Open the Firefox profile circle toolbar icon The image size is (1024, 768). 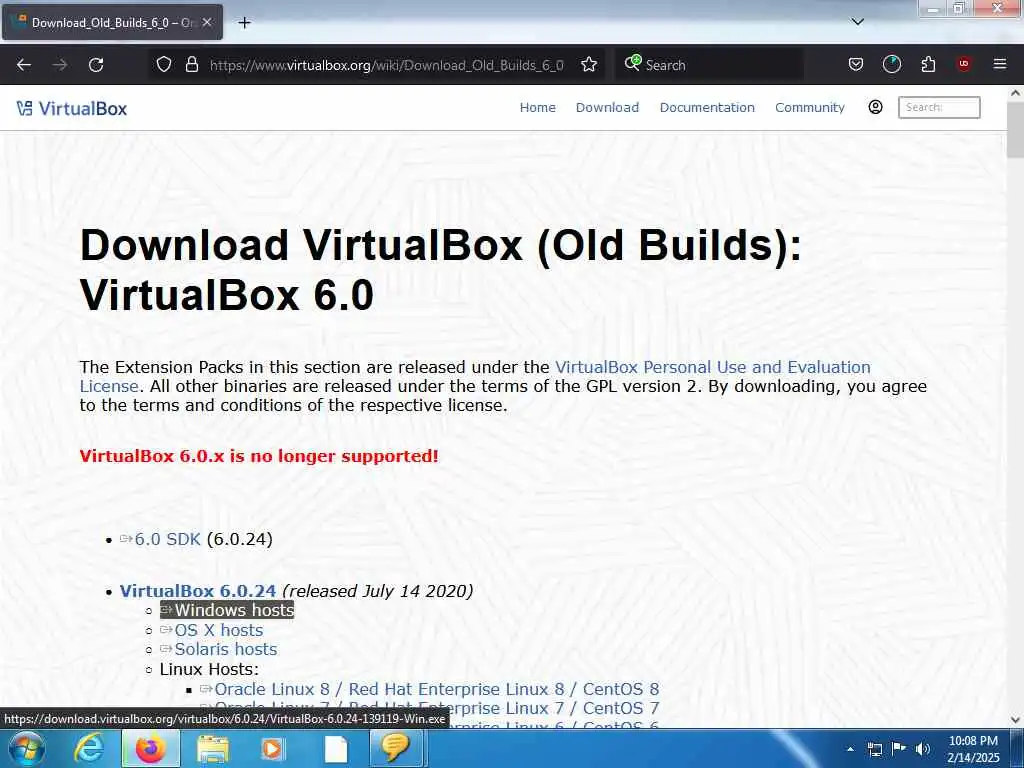891,64
